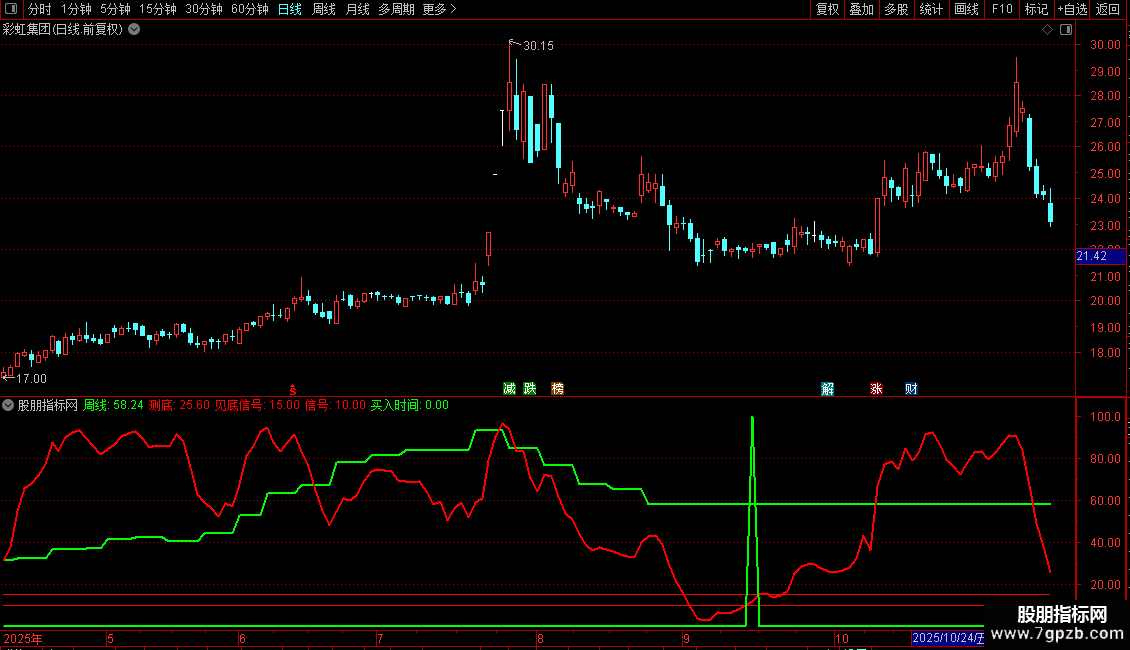
Task: Click the 跌 event marker
Action: click(x=530, y=388)
